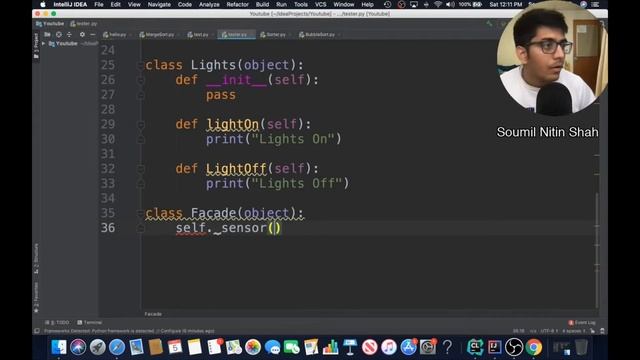Screen dimensions: 640x360
Task: Click the tester.py breadcrumb in navigation bar
Action: (x=84, y=24)
